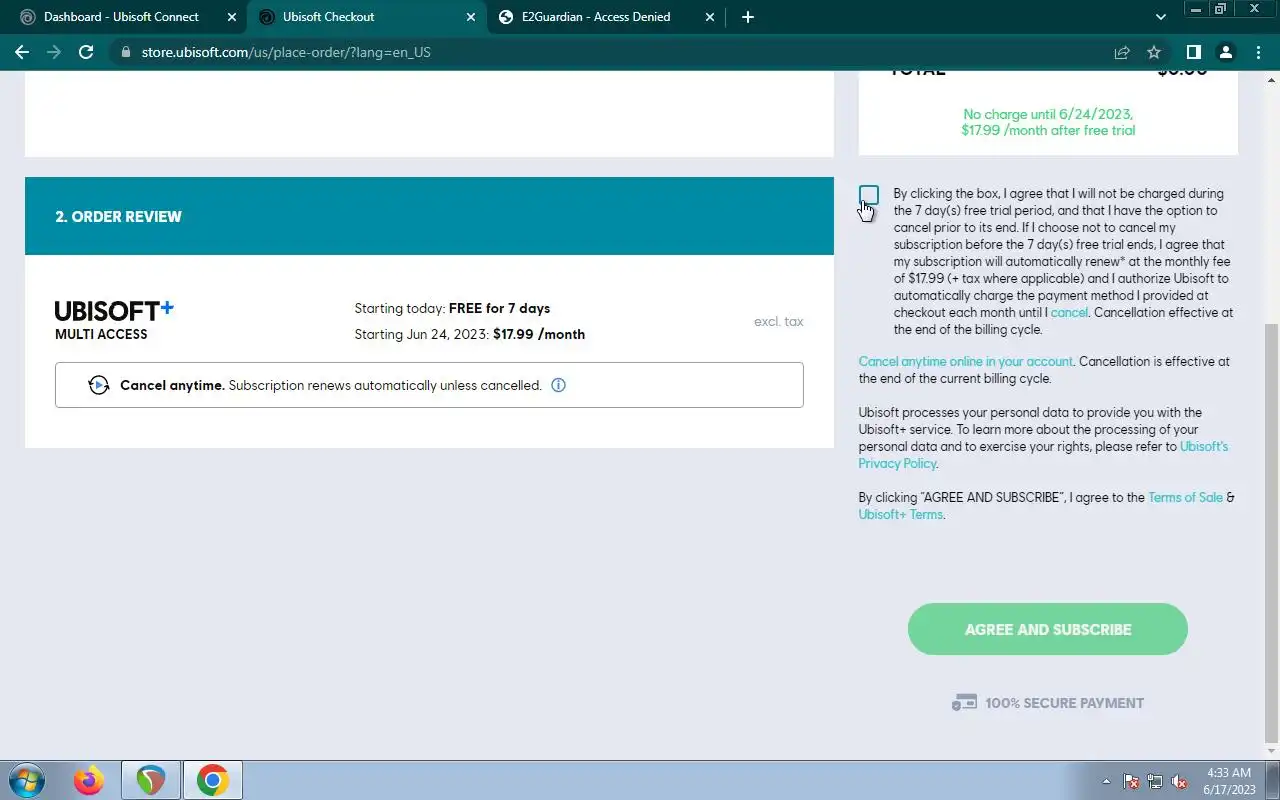Click the renew cycle icon beside Cancel anytime

(x=98, y=385)
